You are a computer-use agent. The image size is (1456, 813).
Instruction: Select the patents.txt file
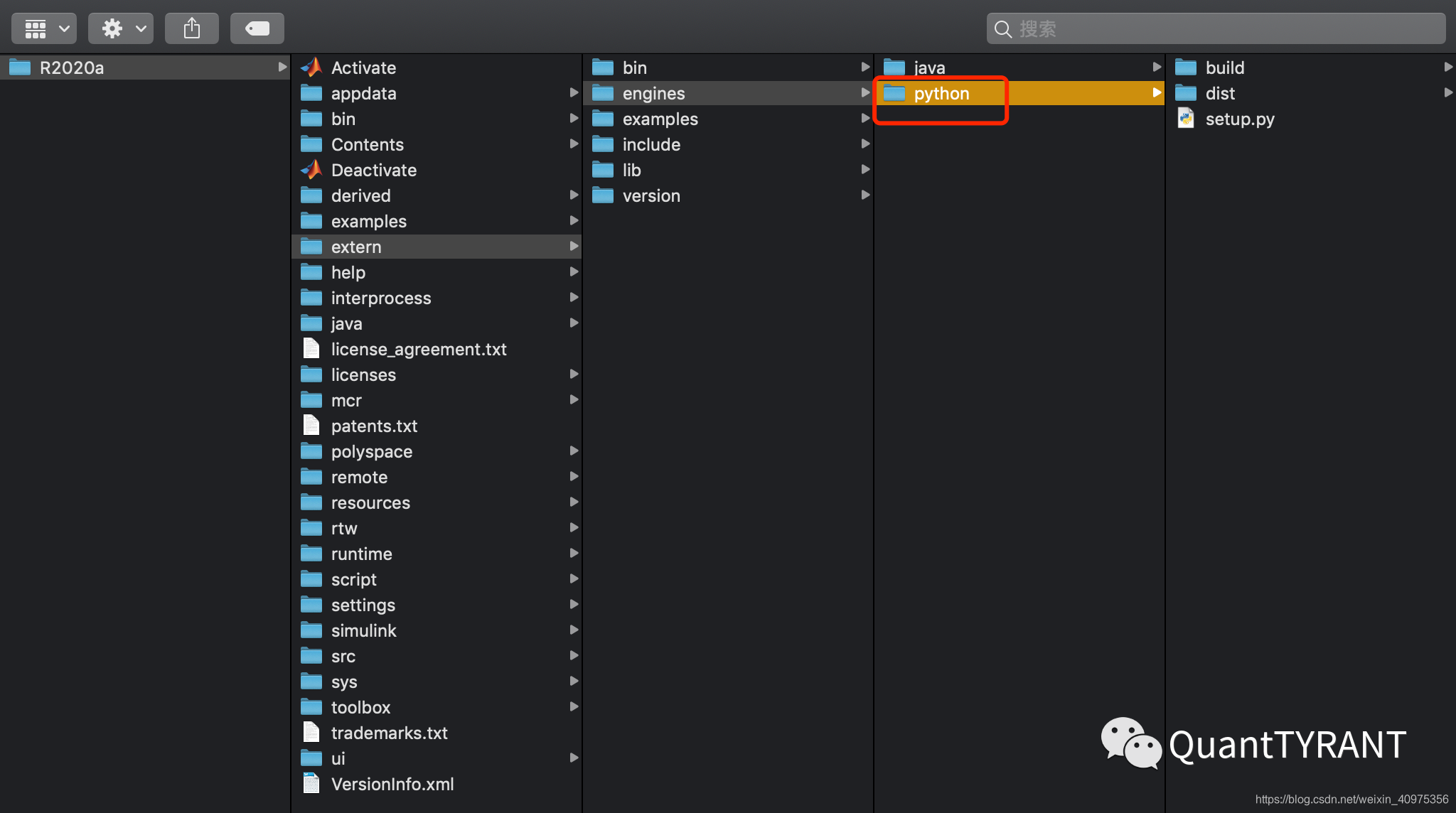coord(374,426)
